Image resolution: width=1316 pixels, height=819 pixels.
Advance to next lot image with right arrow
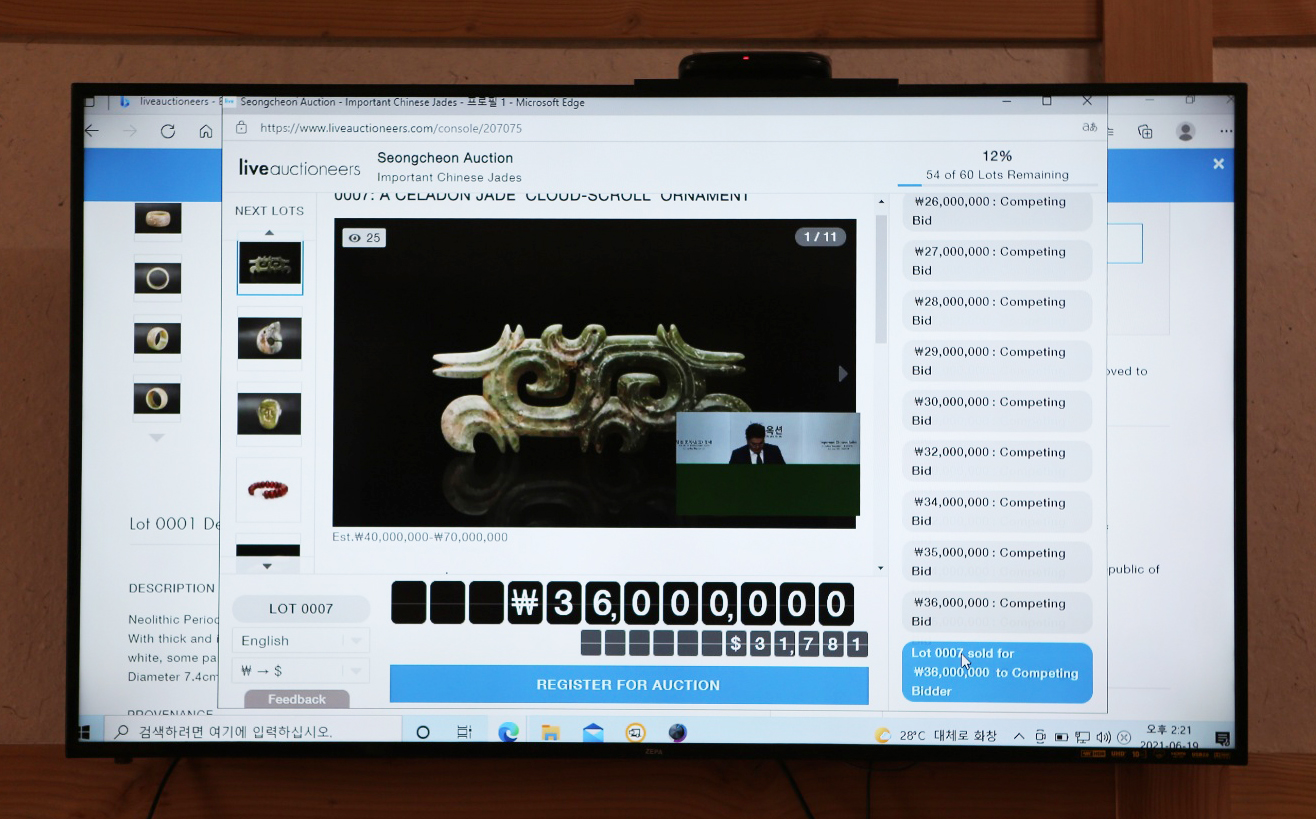click(842, 374)
